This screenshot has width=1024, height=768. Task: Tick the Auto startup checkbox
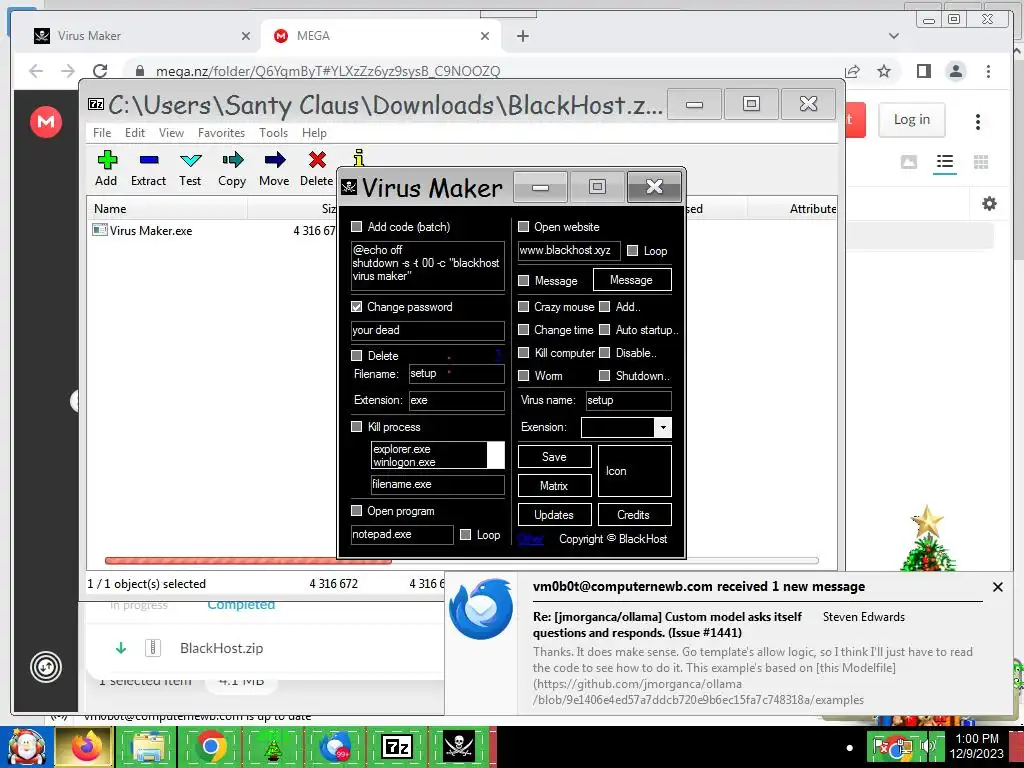605,330
